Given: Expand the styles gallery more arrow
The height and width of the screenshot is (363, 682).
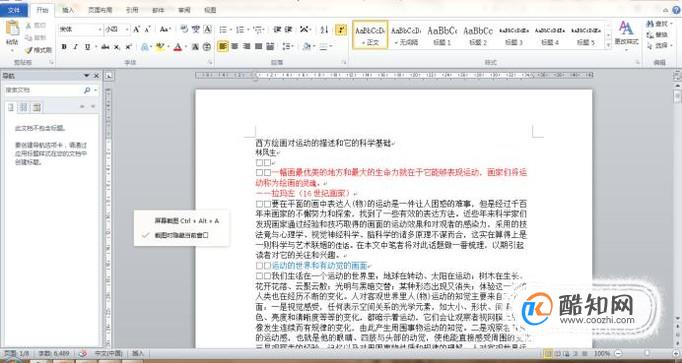Looking at the screenshot, I should pos(608,45).
